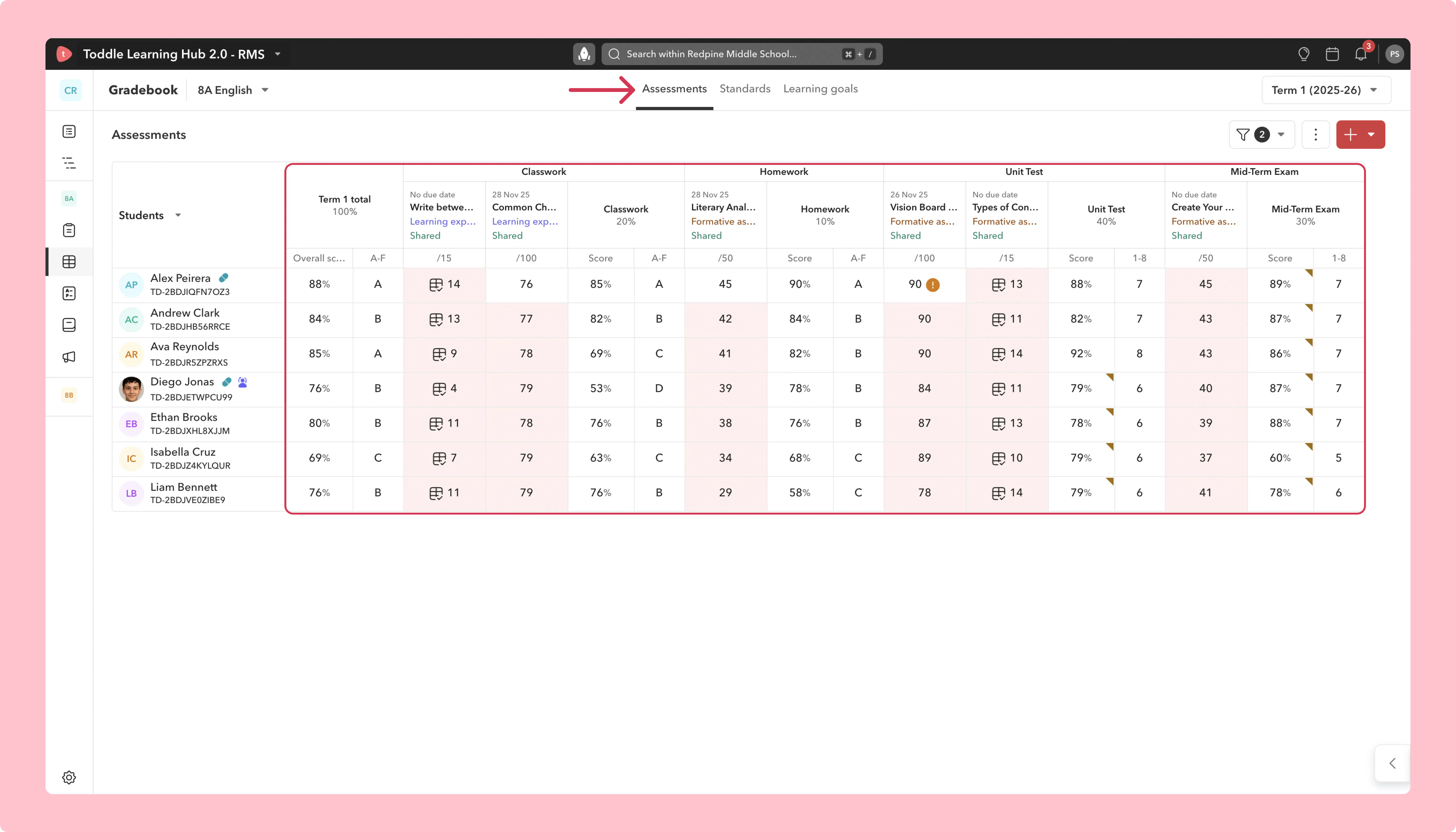Open the PS profile avatar
The image size is (1456, 832).
(x=1394, y=54)
